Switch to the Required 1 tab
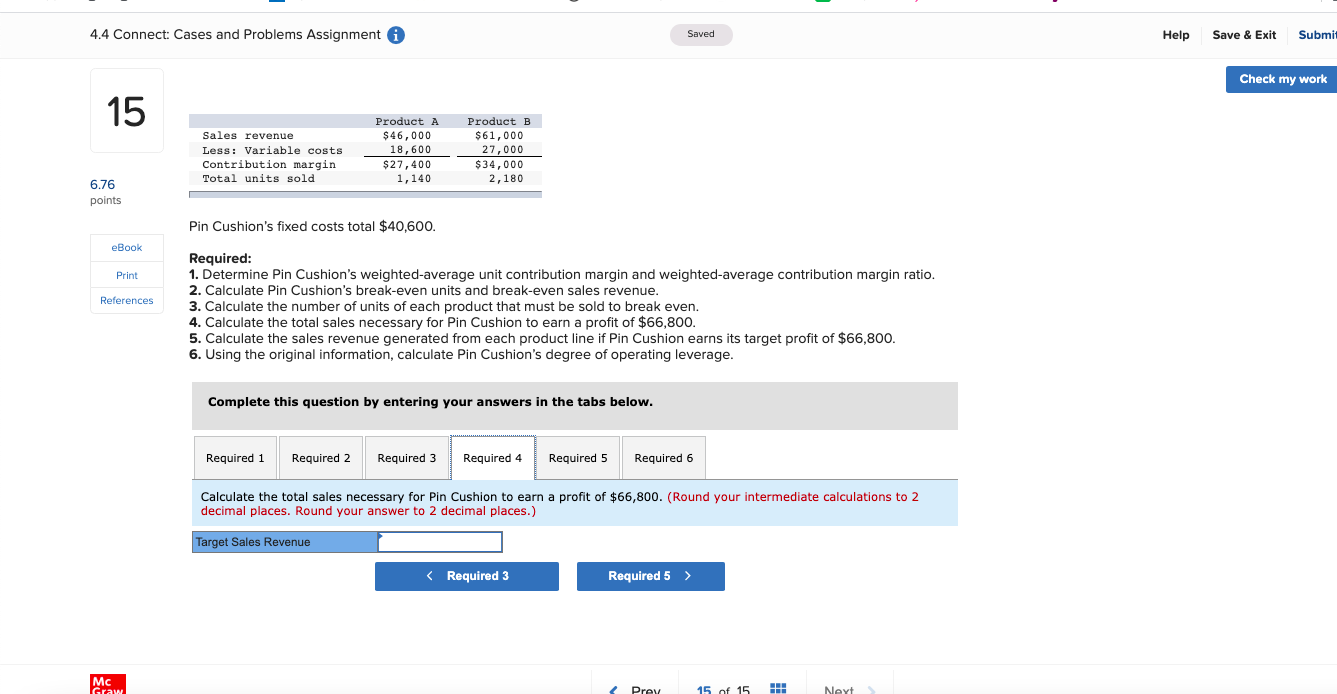 (x=235, y=457)
